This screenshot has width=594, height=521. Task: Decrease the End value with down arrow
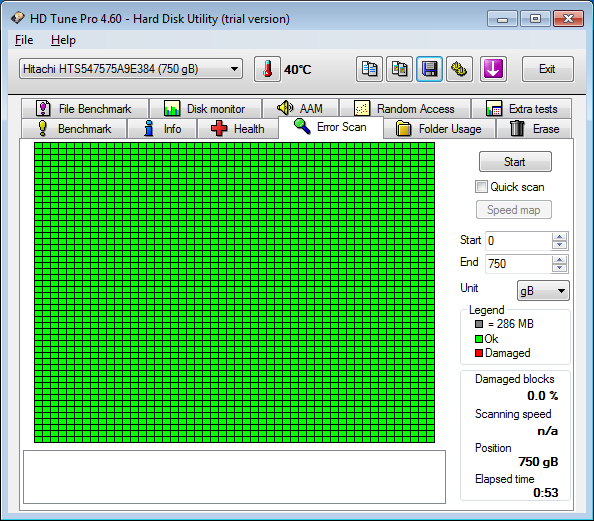pos(560,268)
